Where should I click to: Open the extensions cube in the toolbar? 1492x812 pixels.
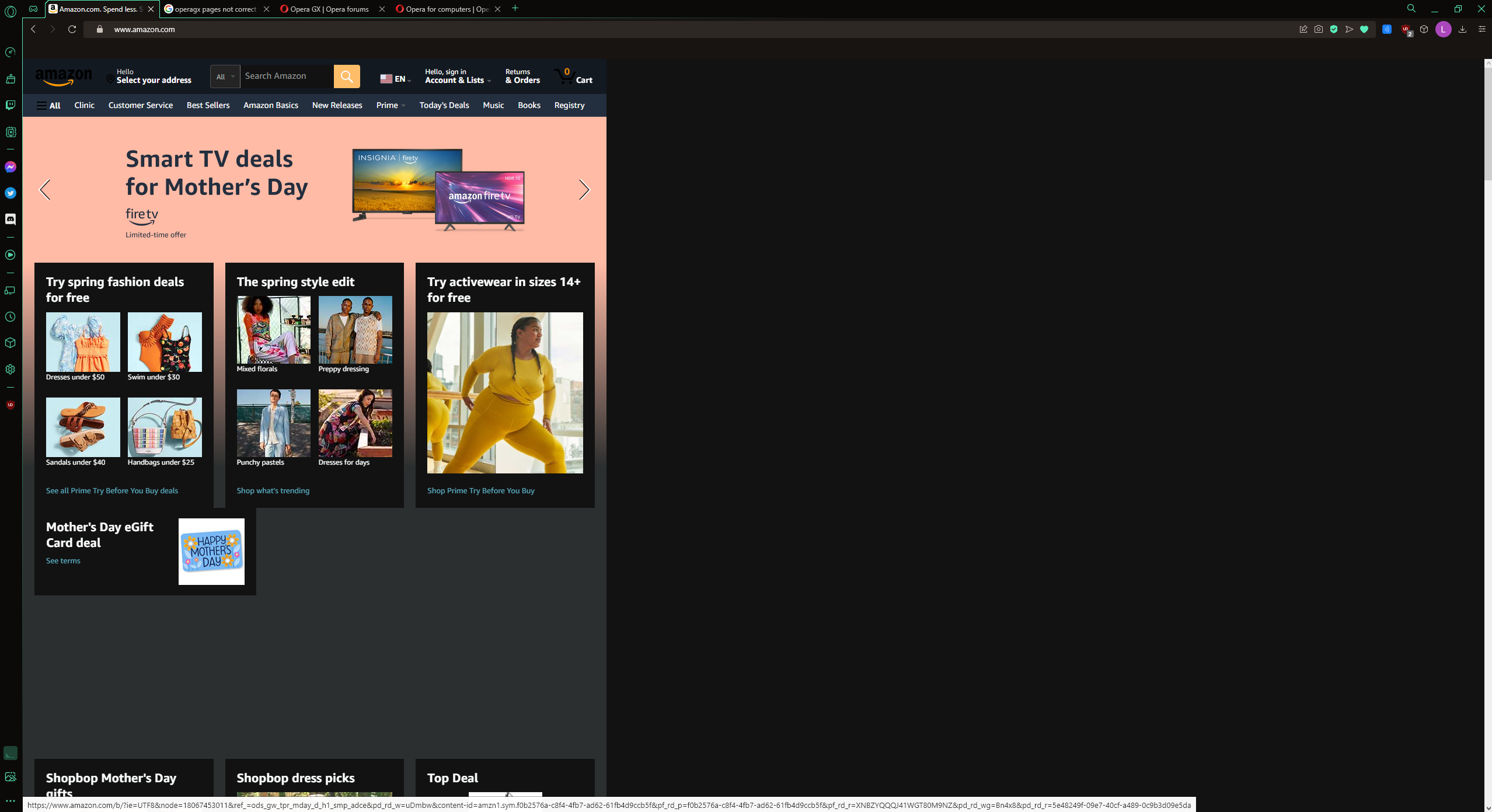click(1424, 29)
